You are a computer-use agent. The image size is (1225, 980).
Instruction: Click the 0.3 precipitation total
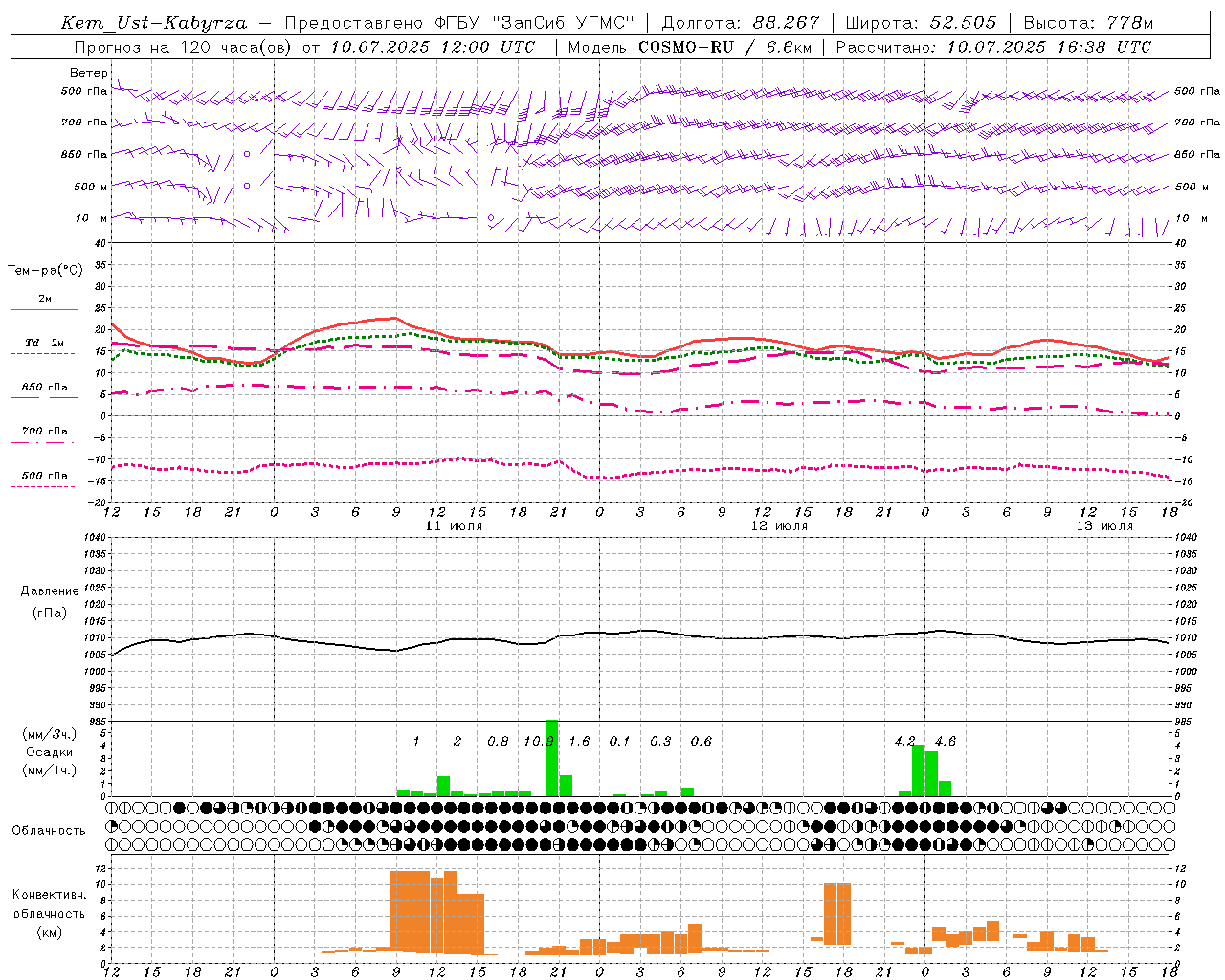click(x=660, y=742)
